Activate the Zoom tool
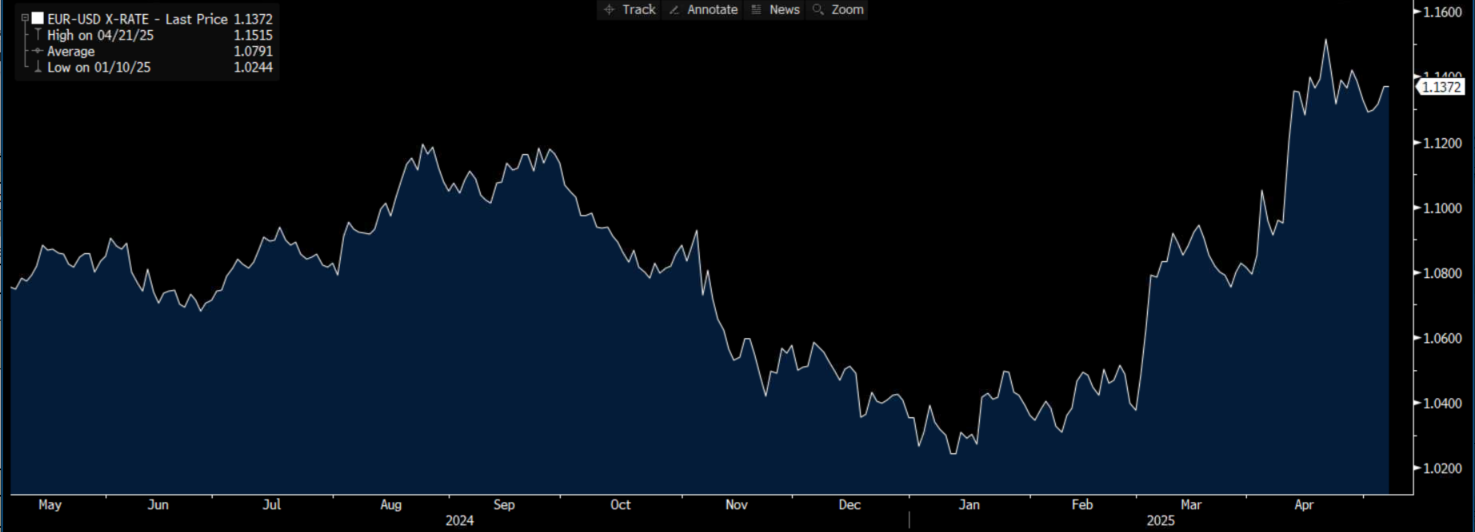 (838, 9)
